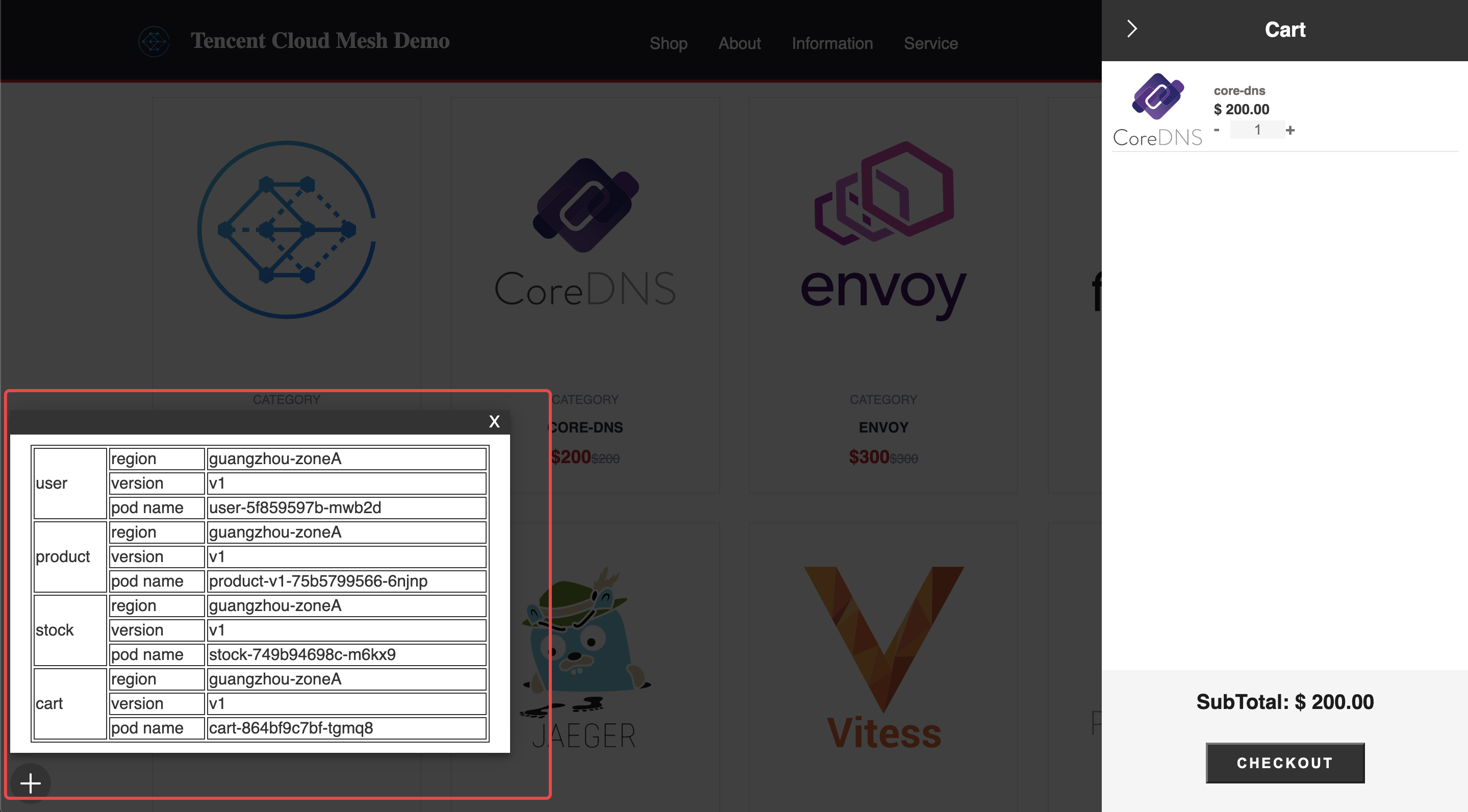Close the service info popup

[494, 421]
